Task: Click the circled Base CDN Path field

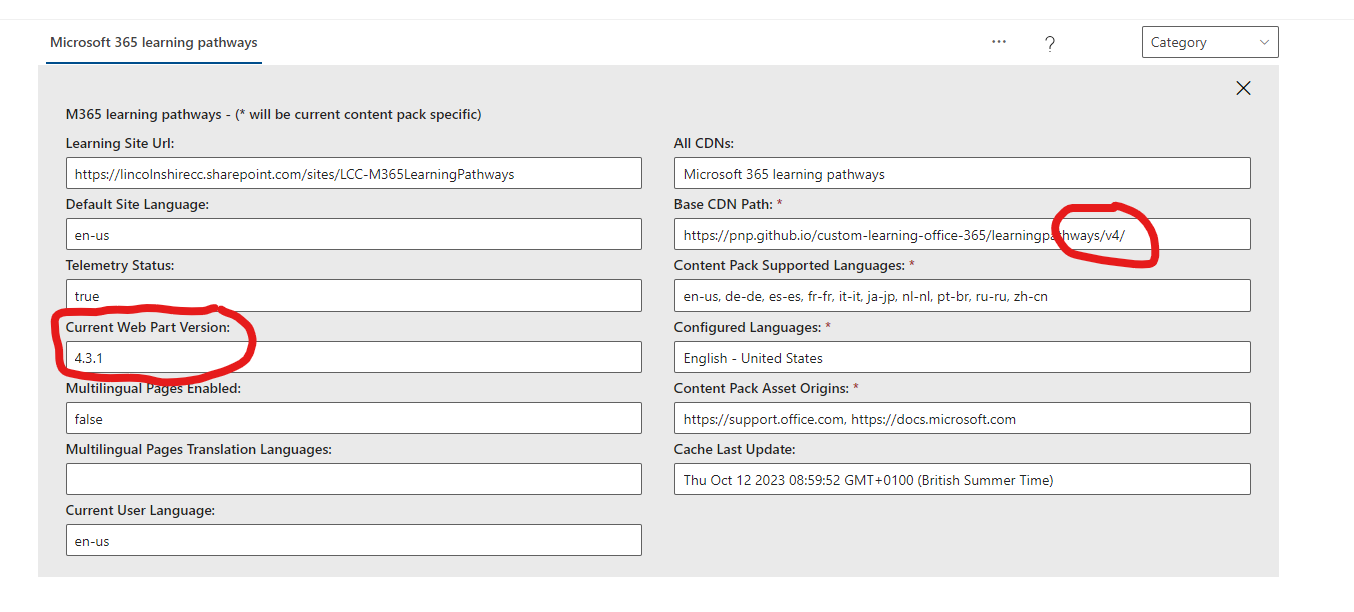Action: [x=960, y=234]
